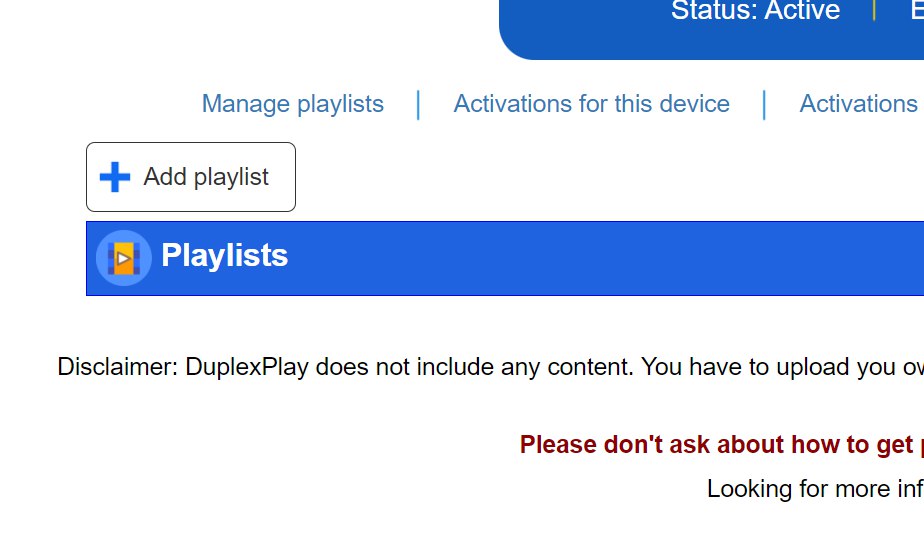Click the Looking for more info text
Image resolution: width=924 pixels, height=556 pixels.
point(815,489)
